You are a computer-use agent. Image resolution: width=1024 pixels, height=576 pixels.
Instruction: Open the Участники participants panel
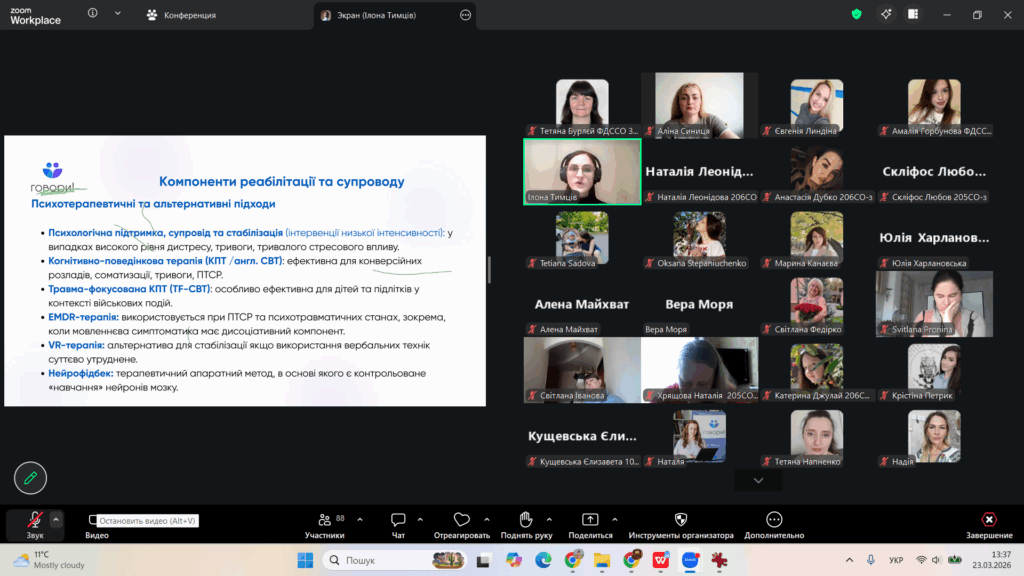(324, 520)
